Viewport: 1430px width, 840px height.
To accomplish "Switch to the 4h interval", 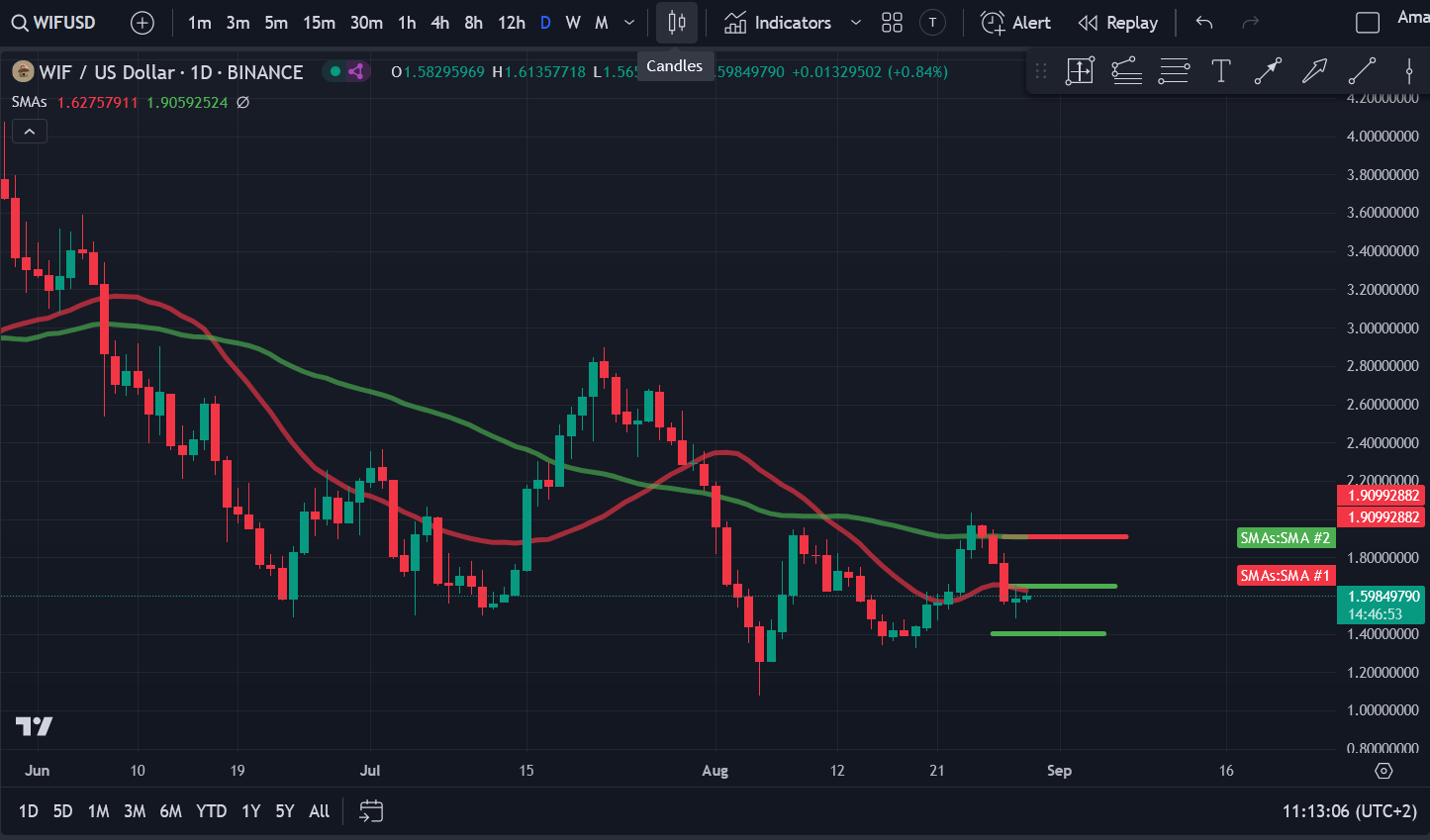I will pyautogui.click(x=440, y=23).
